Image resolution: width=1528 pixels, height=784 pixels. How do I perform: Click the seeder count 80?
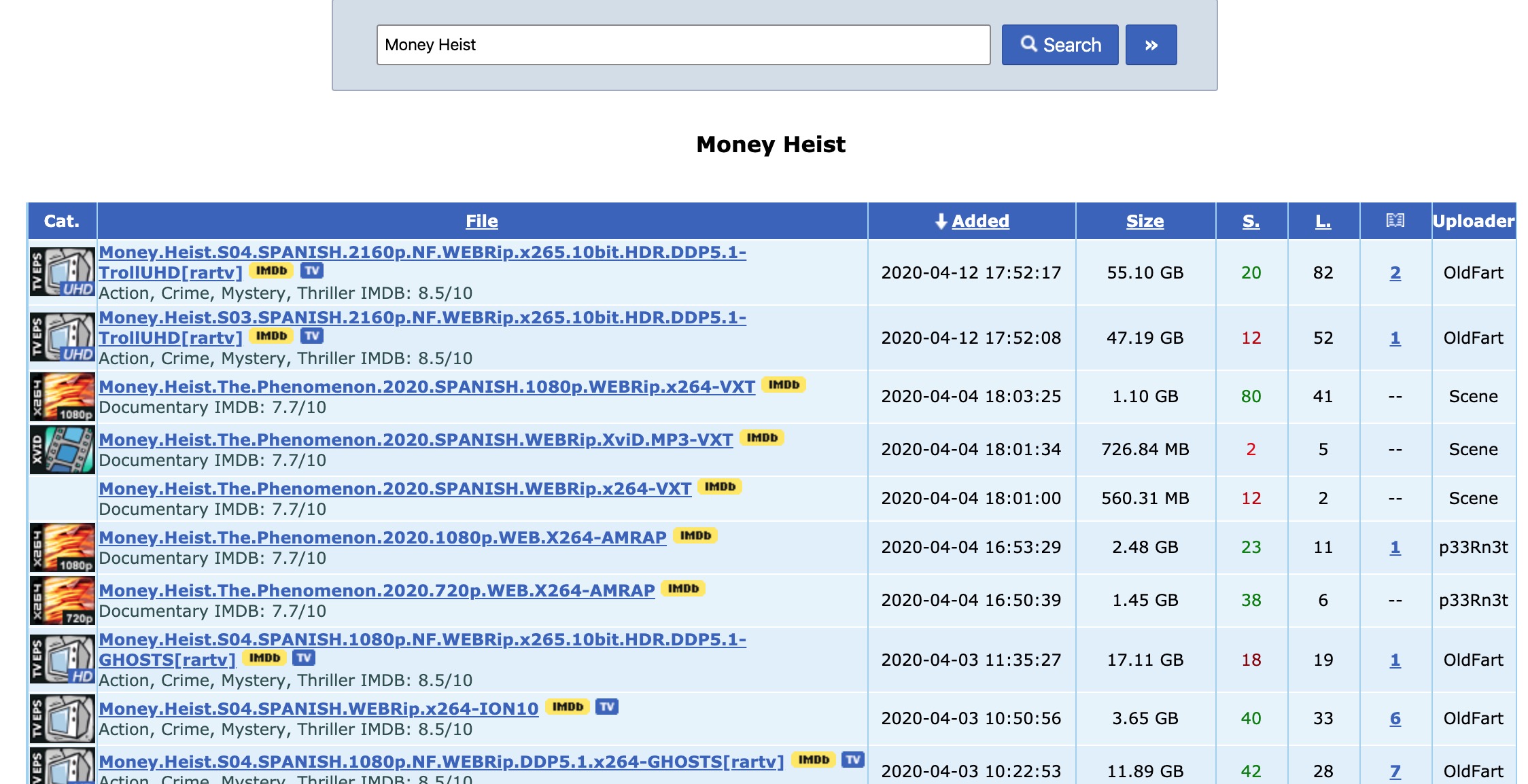(x=1251, y=396)
